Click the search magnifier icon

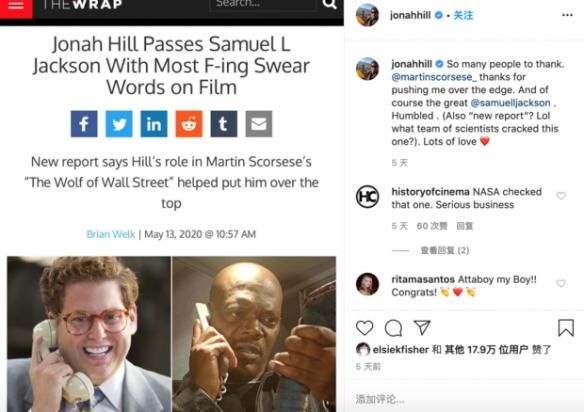coord(329,4)
